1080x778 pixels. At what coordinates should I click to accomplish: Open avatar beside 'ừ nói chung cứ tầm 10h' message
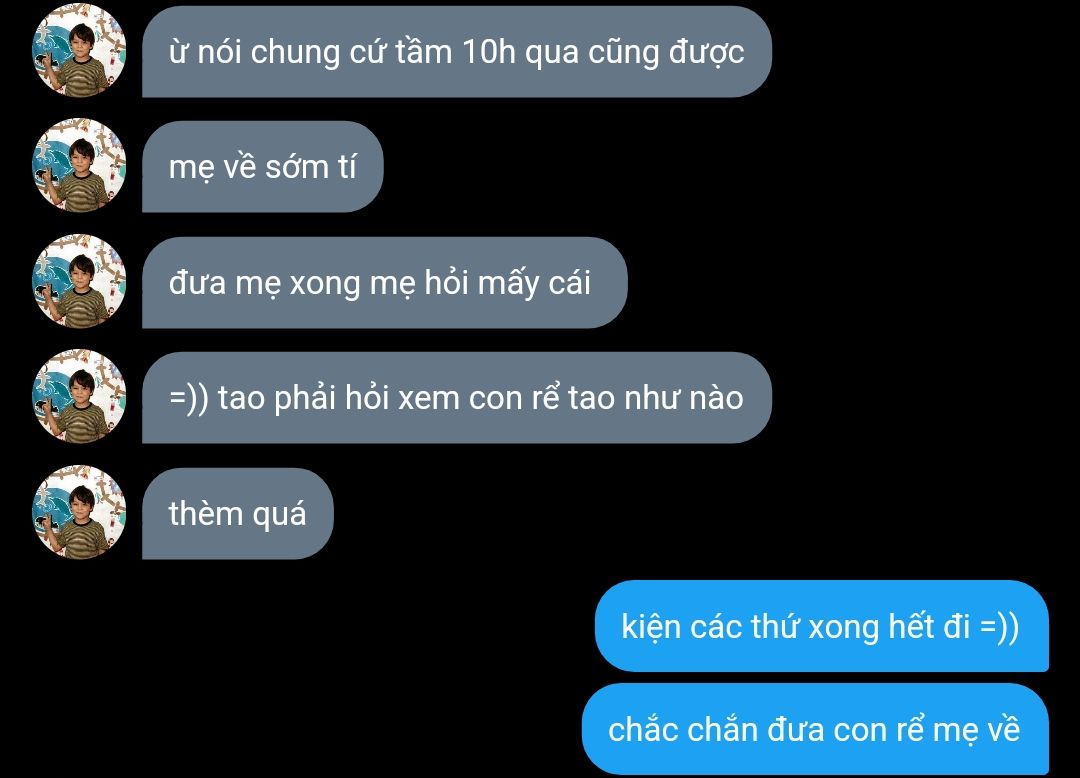pos(79,50)
